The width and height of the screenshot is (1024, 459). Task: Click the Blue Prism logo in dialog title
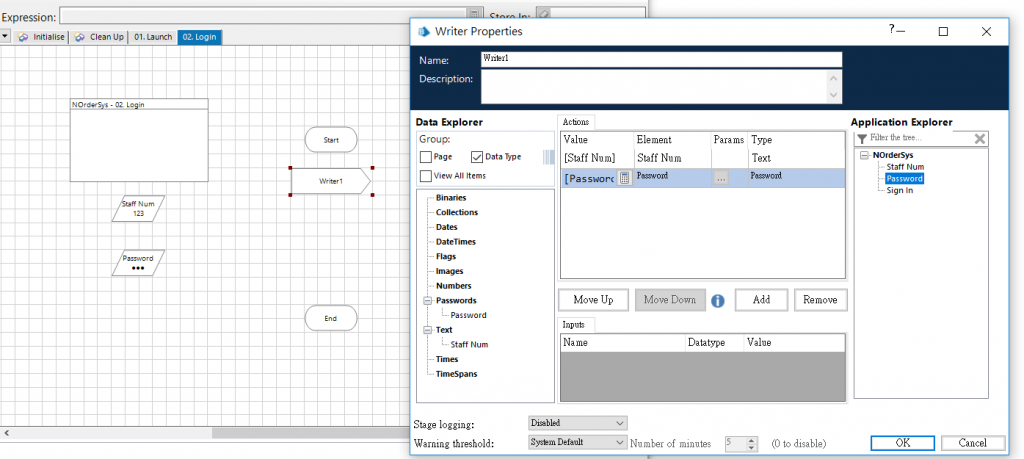[x=424, y=31]
